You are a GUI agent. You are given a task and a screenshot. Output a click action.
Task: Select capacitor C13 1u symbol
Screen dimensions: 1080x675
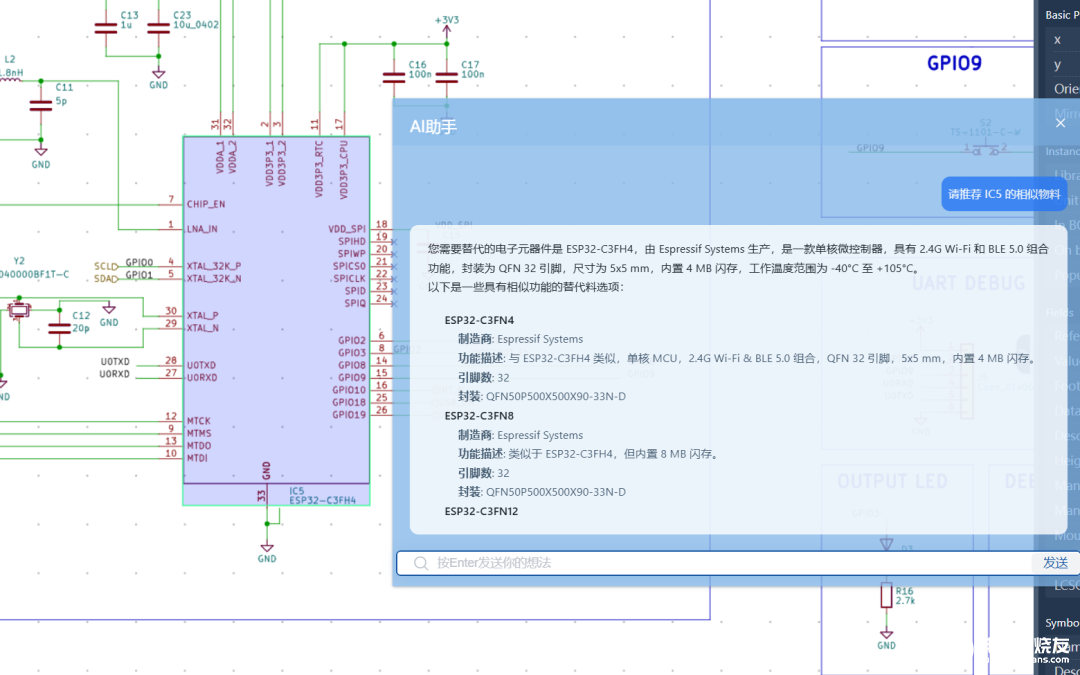pos(105,28)
